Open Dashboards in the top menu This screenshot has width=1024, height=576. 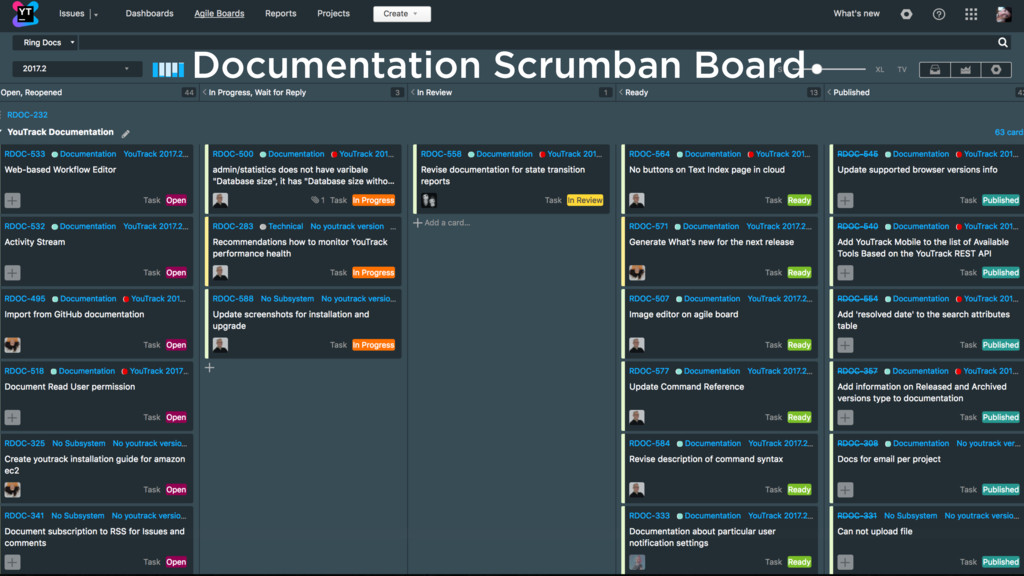(150, 14)
